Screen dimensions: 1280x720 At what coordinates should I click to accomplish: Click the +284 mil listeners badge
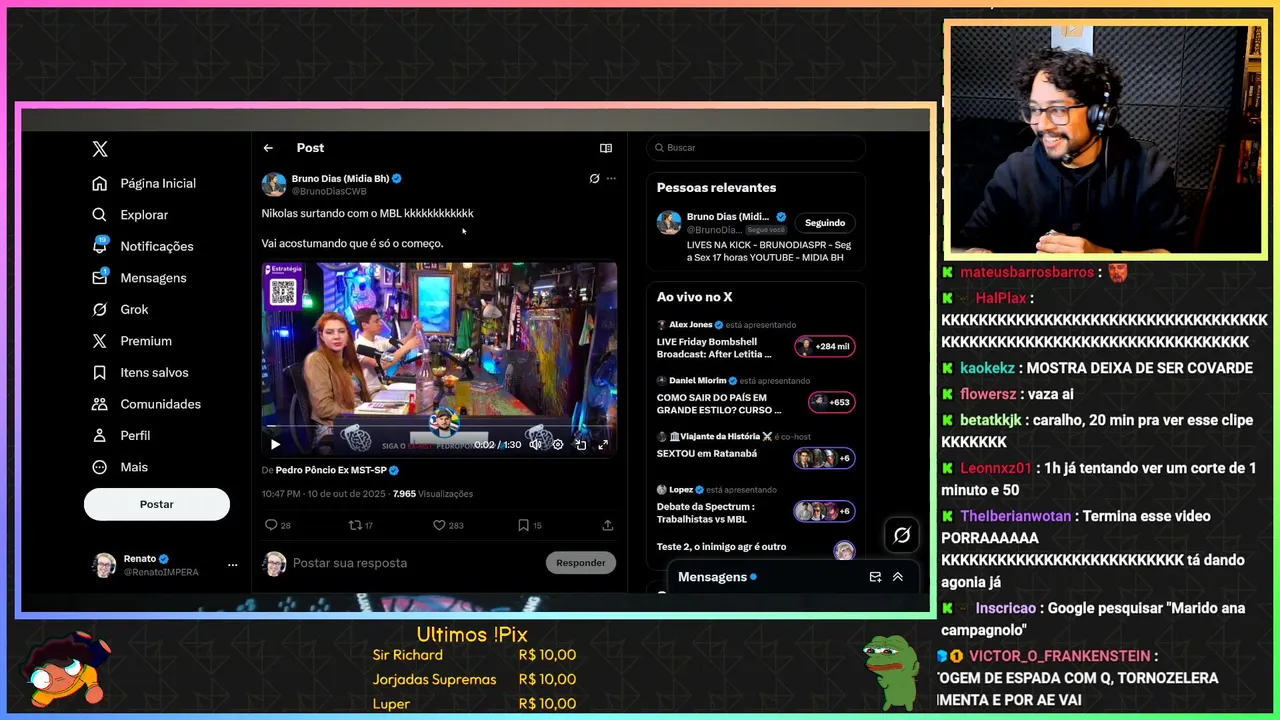tap(824, 347)
